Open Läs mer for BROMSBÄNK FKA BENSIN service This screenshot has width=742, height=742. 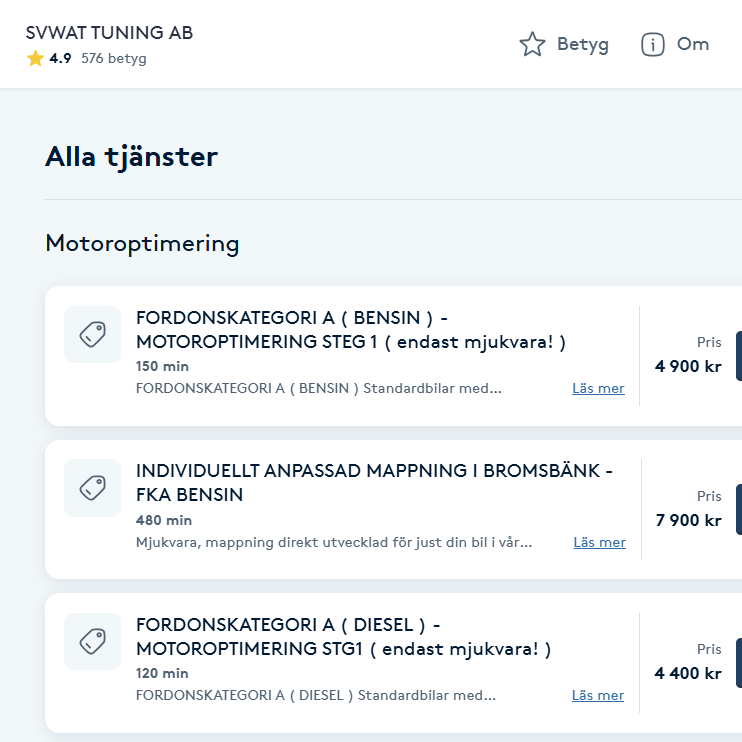coord(600,542)
